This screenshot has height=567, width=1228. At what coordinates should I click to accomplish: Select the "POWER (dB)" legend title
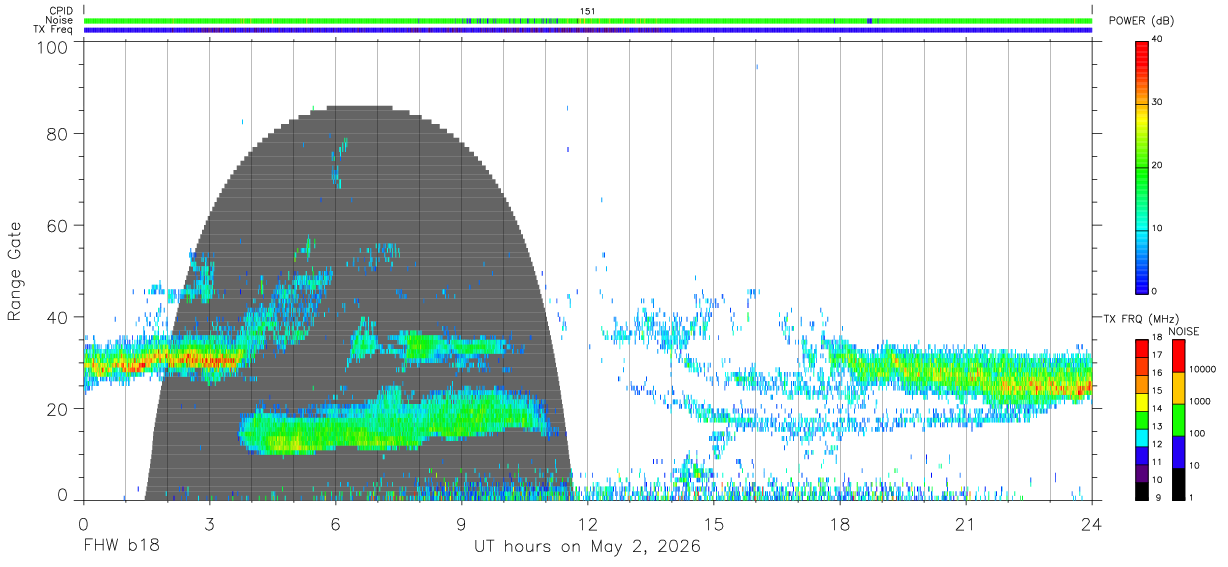point(1142,21)
